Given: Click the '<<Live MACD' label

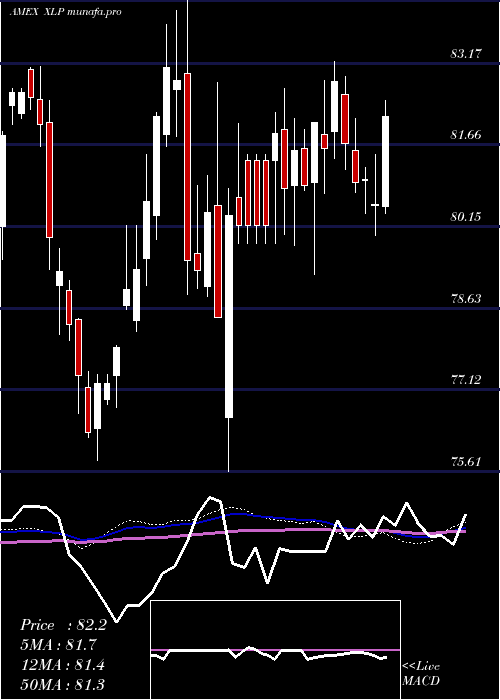Looking at the screenshot, I should coord(421,674).
